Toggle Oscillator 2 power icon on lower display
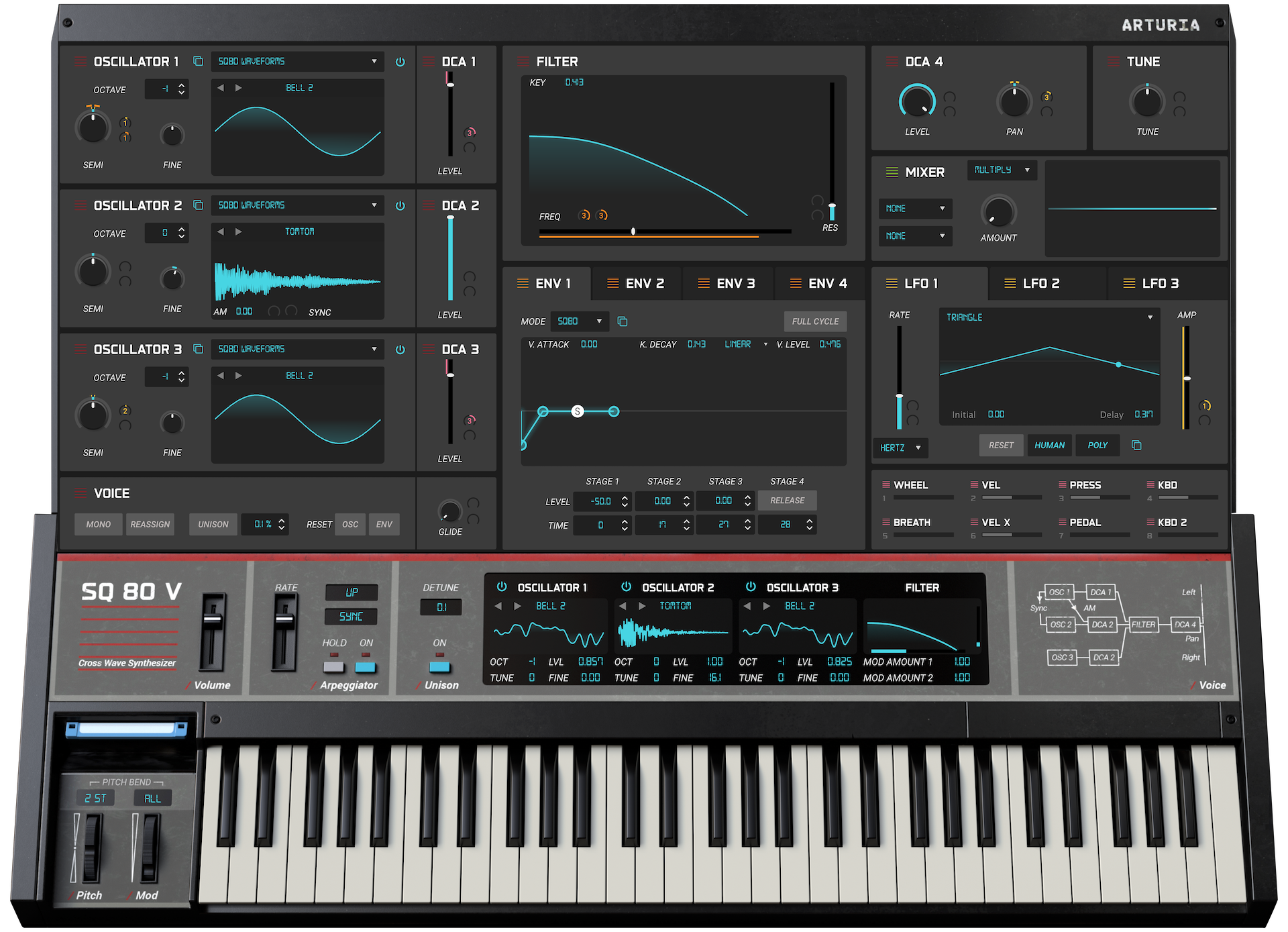Image resolution: width=1288 pixels, height=932 pixels. click(626, 587)
